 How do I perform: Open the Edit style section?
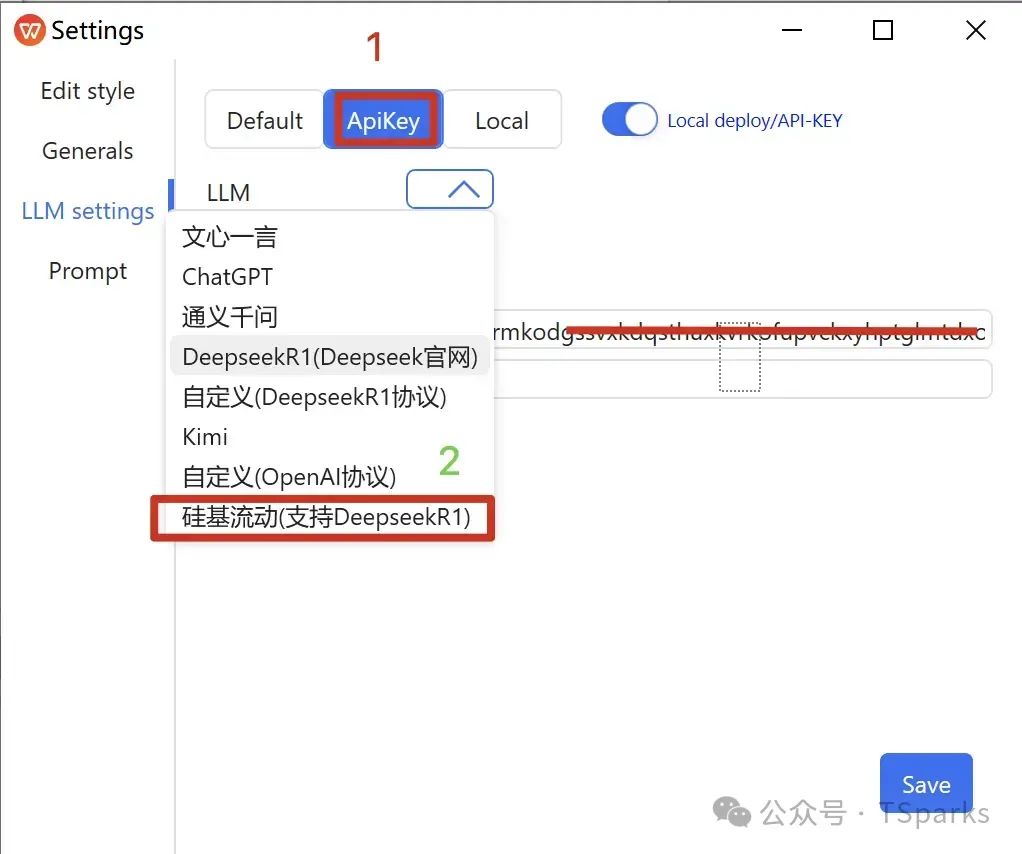coord(87,91)
